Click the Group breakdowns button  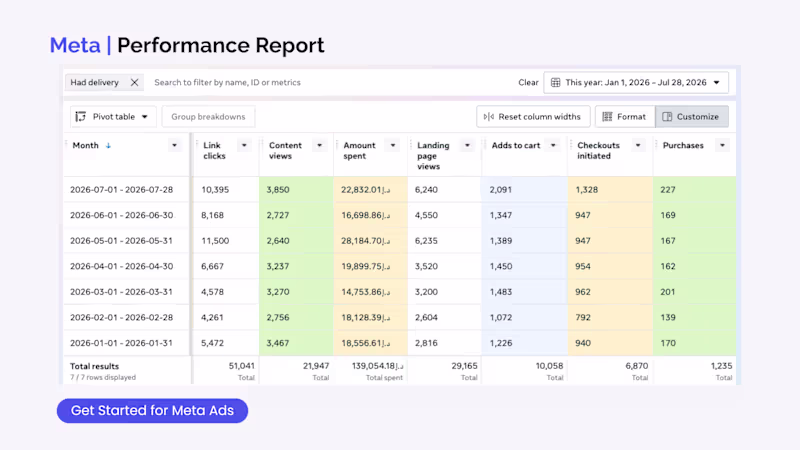coord(208,116)
